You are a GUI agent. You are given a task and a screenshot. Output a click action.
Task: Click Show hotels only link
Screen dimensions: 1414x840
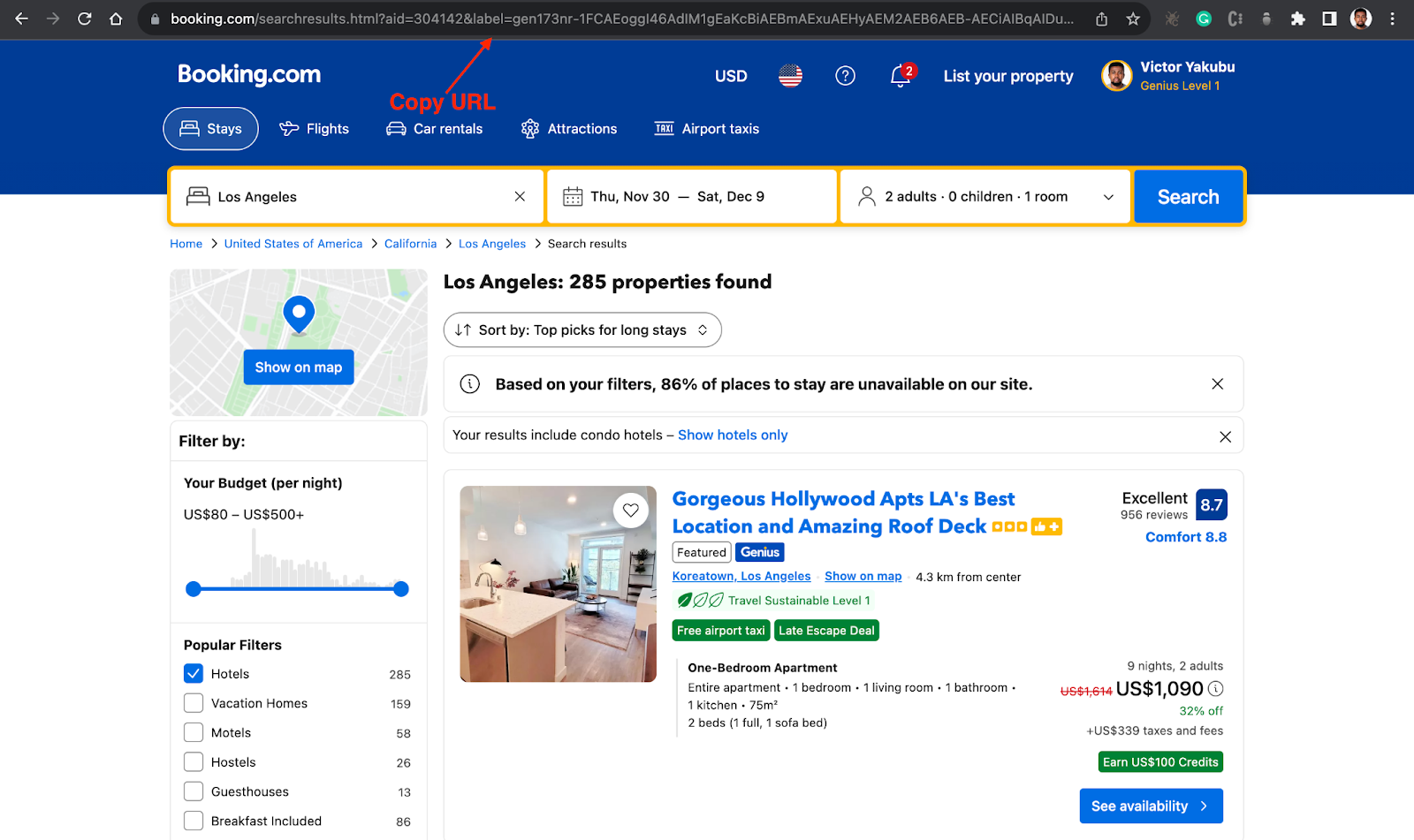733,435
